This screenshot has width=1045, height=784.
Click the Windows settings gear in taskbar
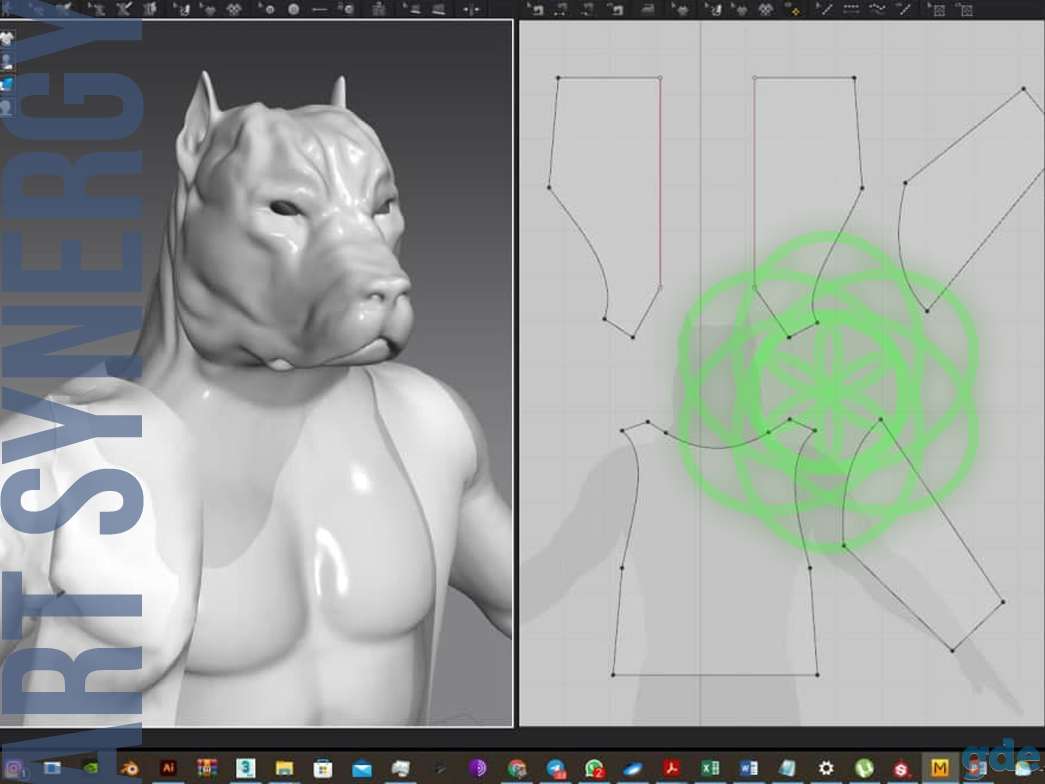pyautogui.click(x=826, y=769)
